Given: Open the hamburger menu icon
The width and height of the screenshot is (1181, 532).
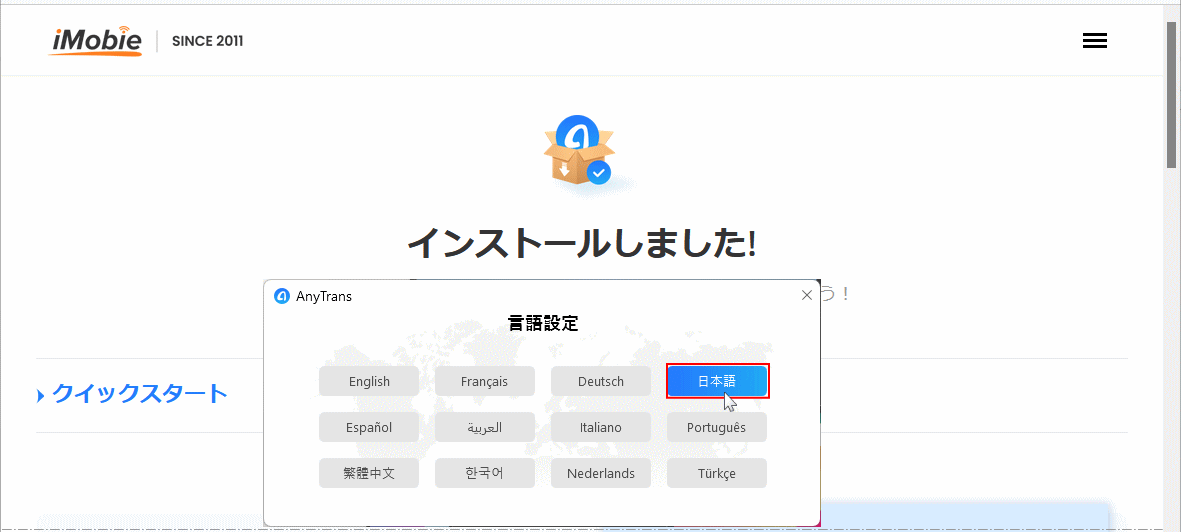Looking at the screenshot, I should pyautogui.click(x=1094, y=41).
